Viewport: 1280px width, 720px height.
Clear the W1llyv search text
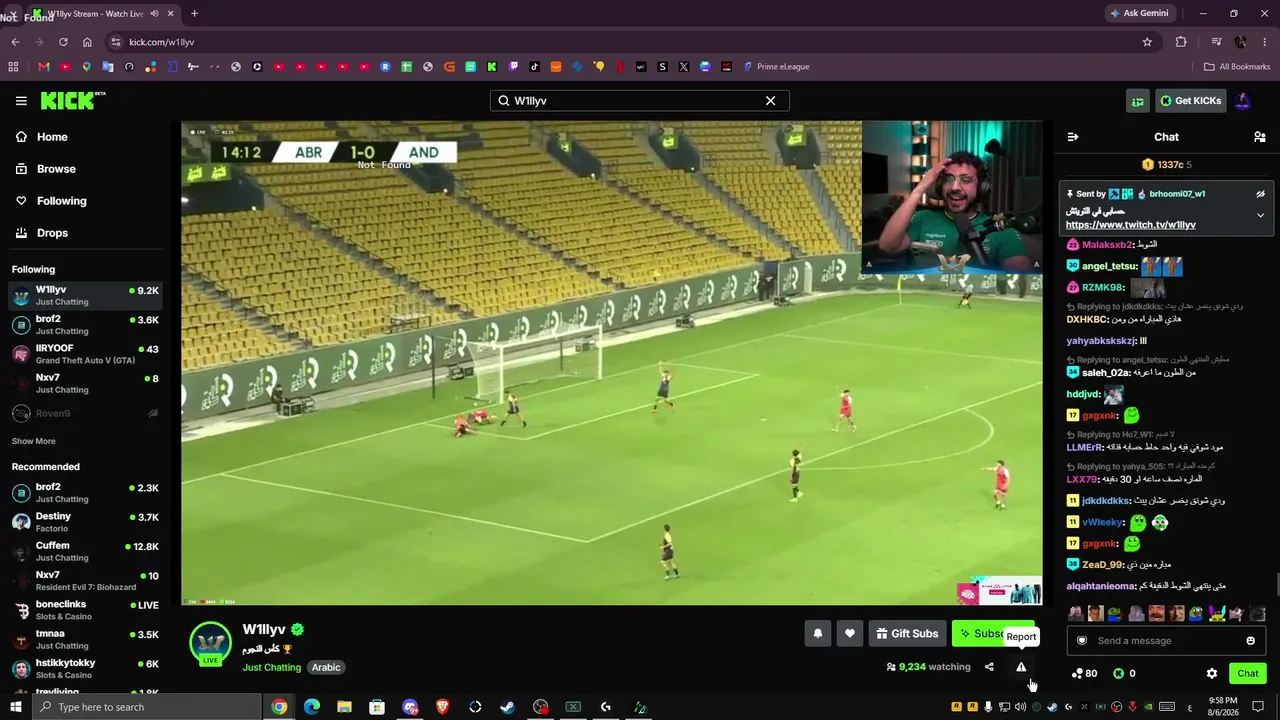pyautogui.click(x=770, y=101)
